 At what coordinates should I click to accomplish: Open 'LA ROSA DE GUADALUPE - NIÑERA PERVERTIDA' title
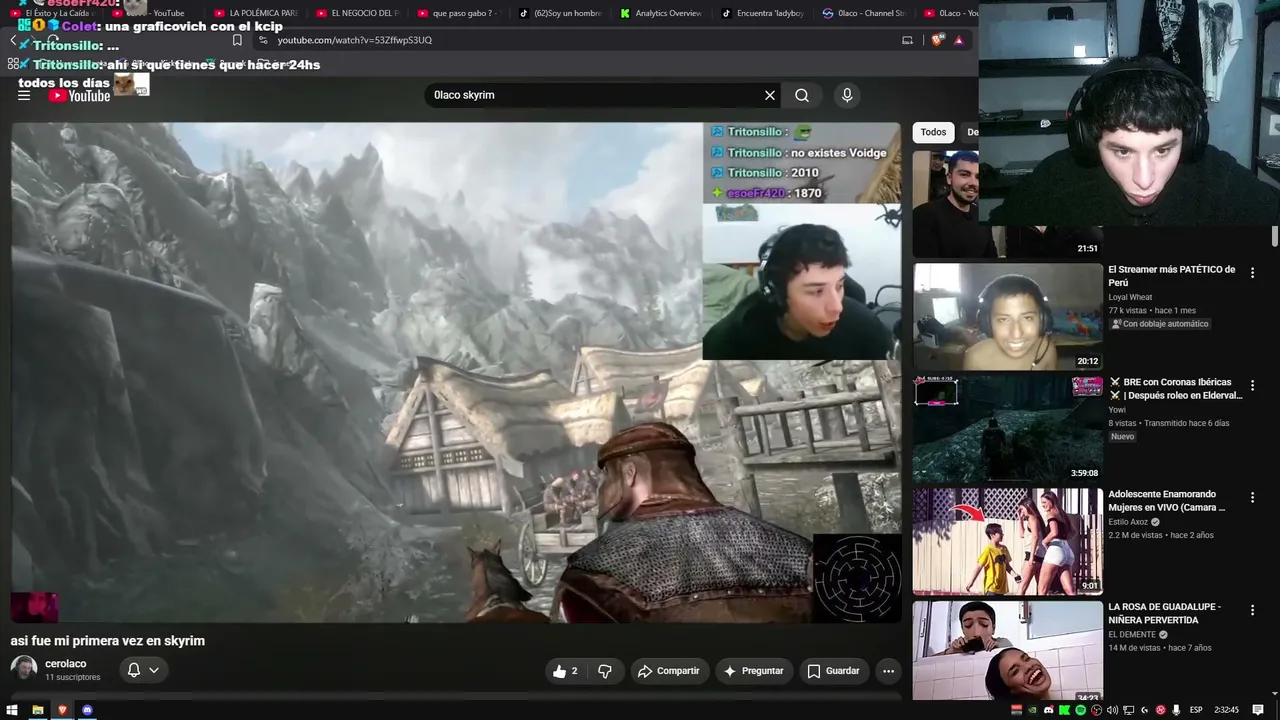click(1165, 613)
